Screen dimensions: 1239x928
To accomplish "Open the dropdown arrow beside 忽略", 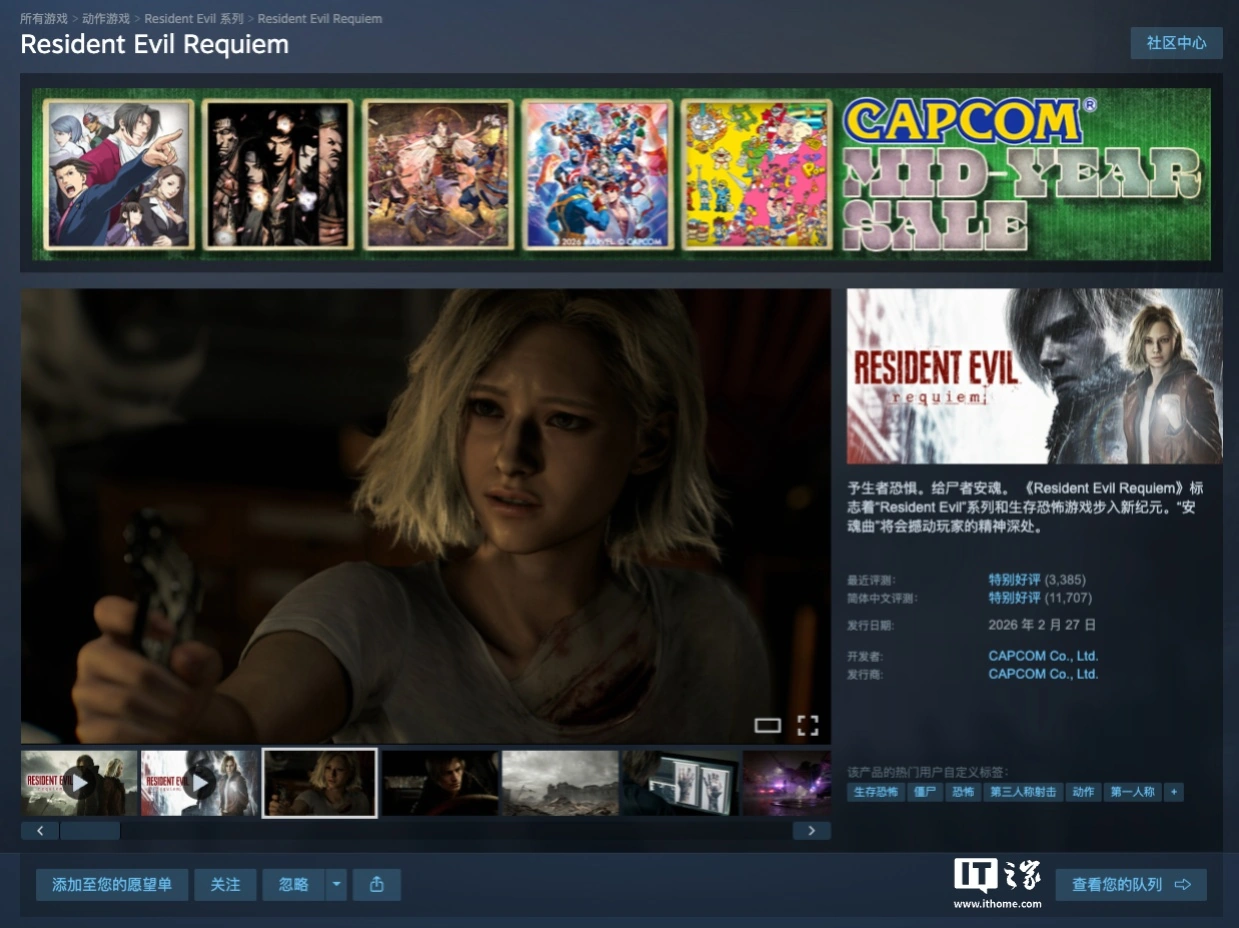I will (336, 884).
